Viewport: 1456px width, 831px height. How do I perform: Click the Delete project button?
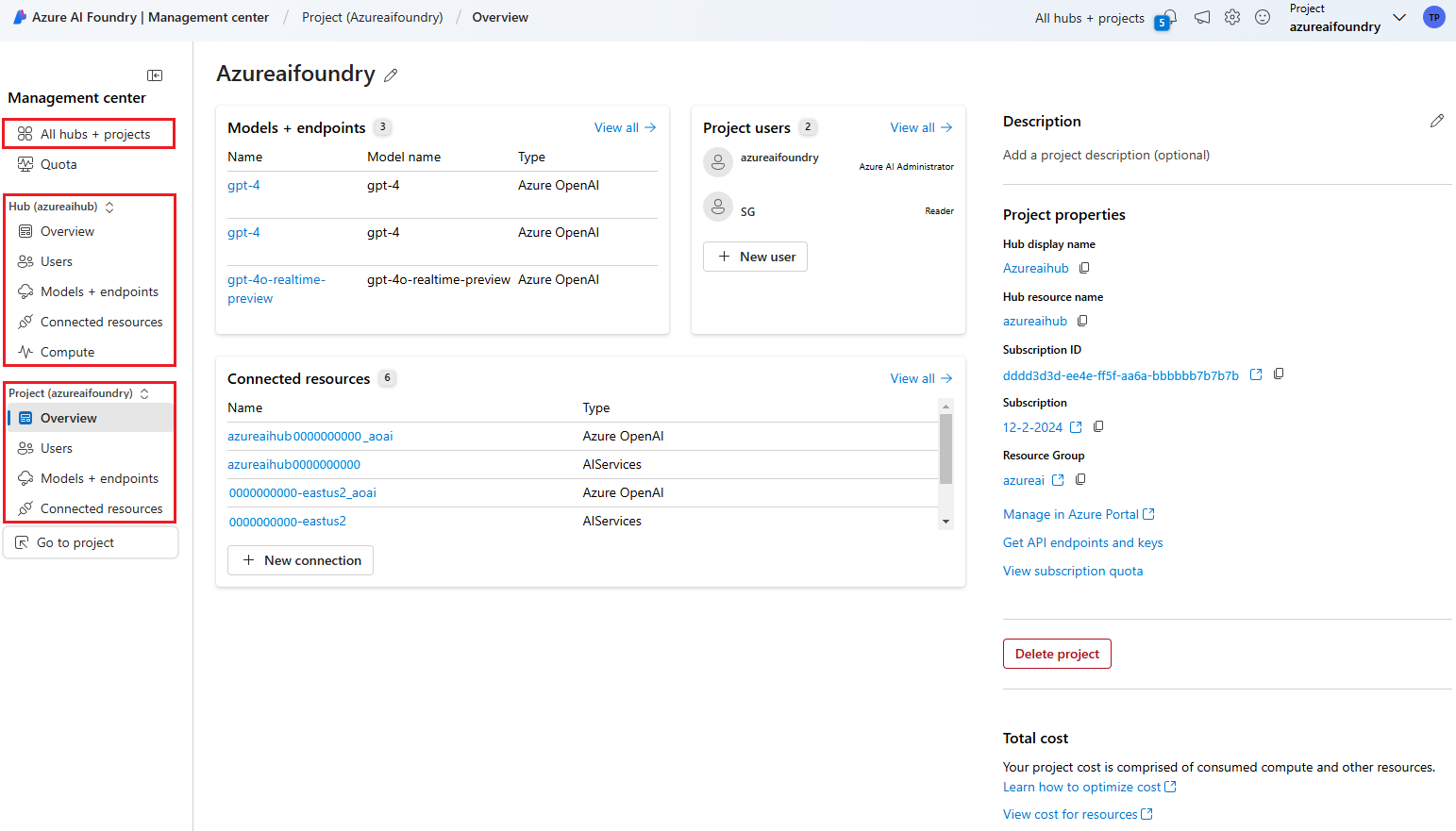pos(1057,654)
